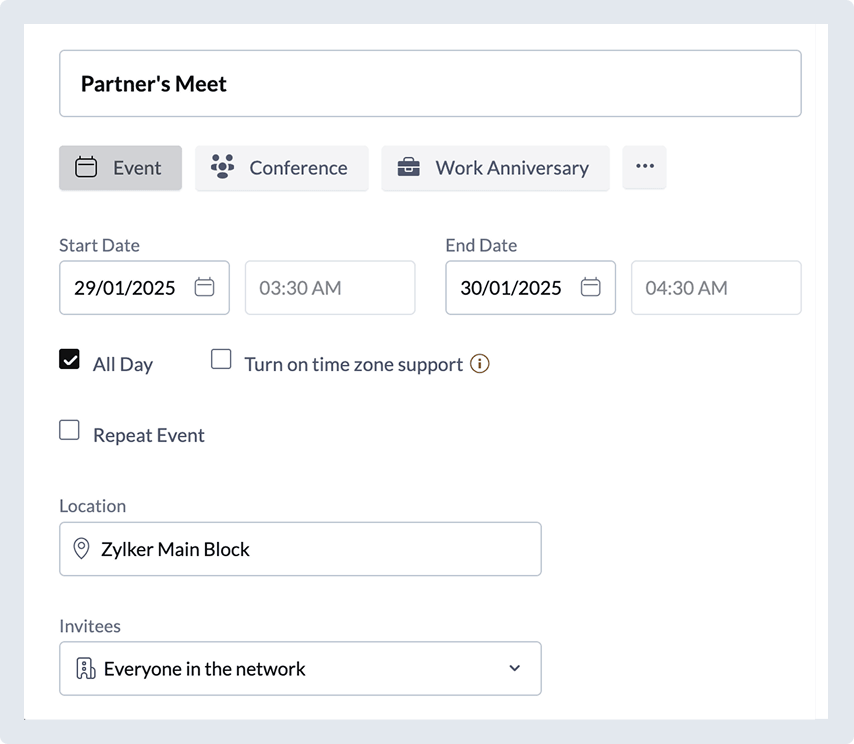Click the calendar icon on Event button
The width and height of the screenshot is (854, 744).
87,168
